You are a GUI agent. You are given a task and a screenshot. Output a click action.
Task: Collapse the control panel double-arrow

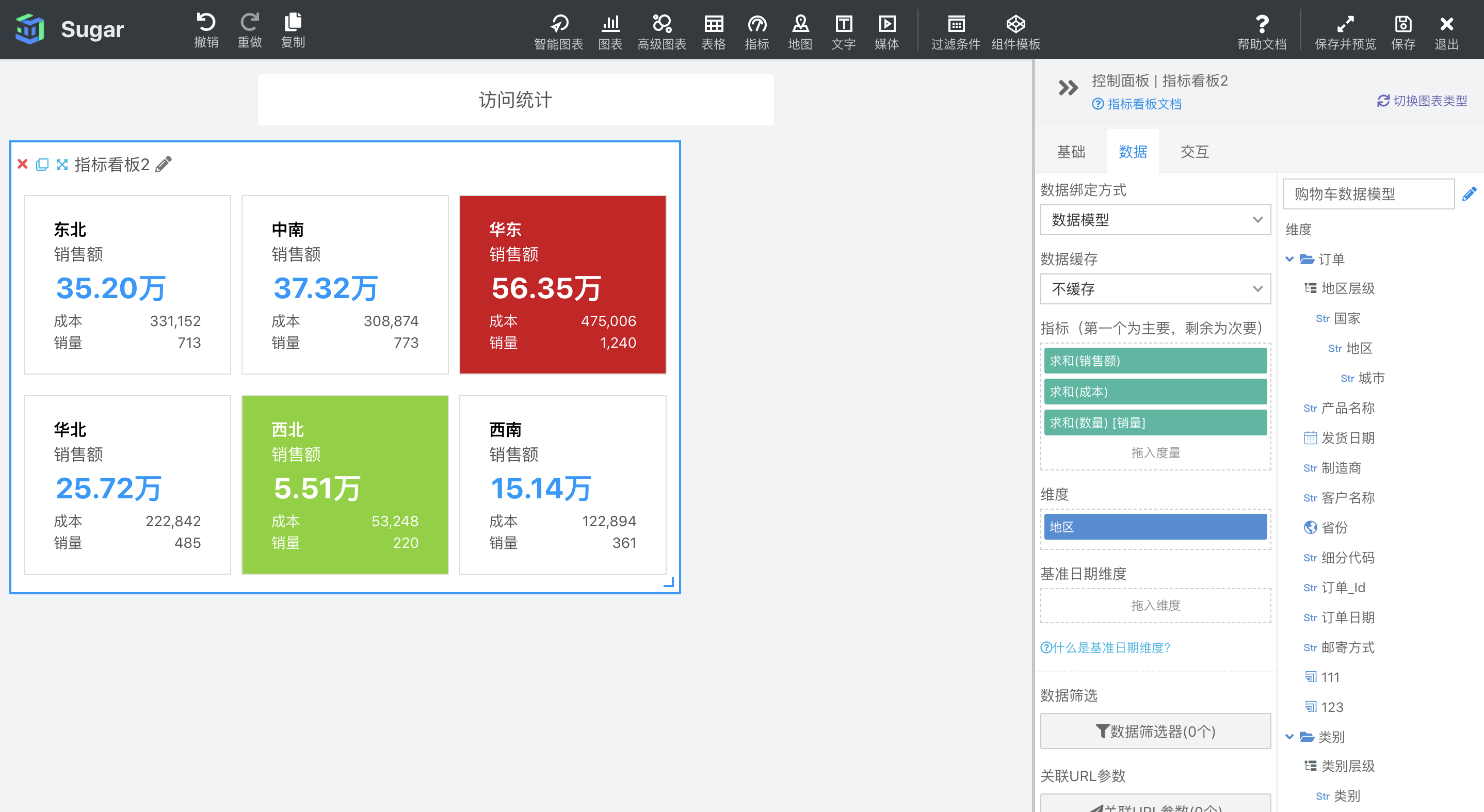(x=1068, y=88)
